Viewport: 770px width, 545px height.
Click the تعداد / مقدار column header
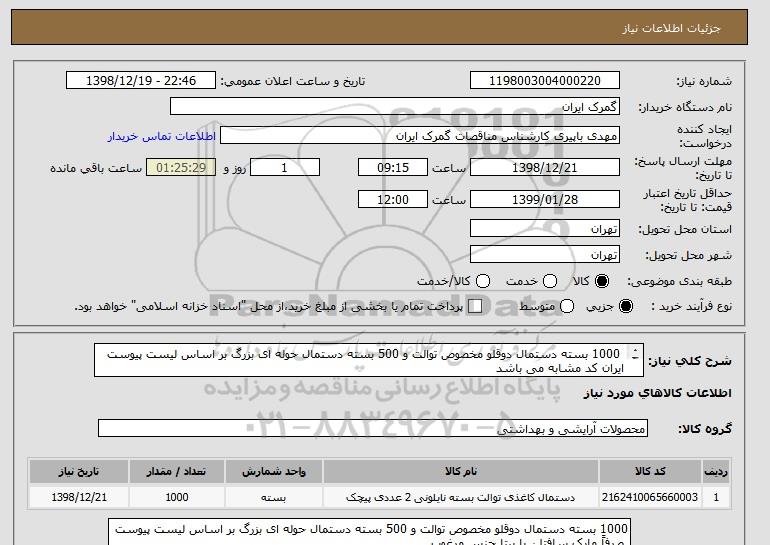click(177, 471)
